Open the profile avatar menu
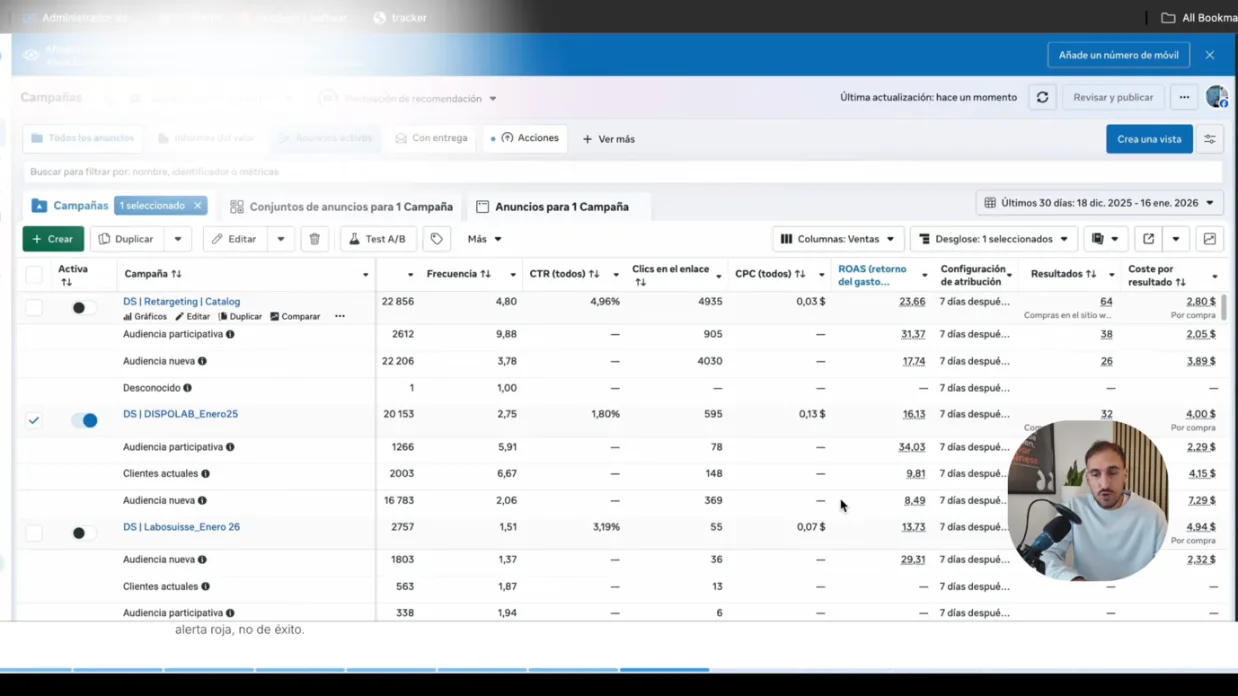The image size is (1238, 696). coord(1216,97)
